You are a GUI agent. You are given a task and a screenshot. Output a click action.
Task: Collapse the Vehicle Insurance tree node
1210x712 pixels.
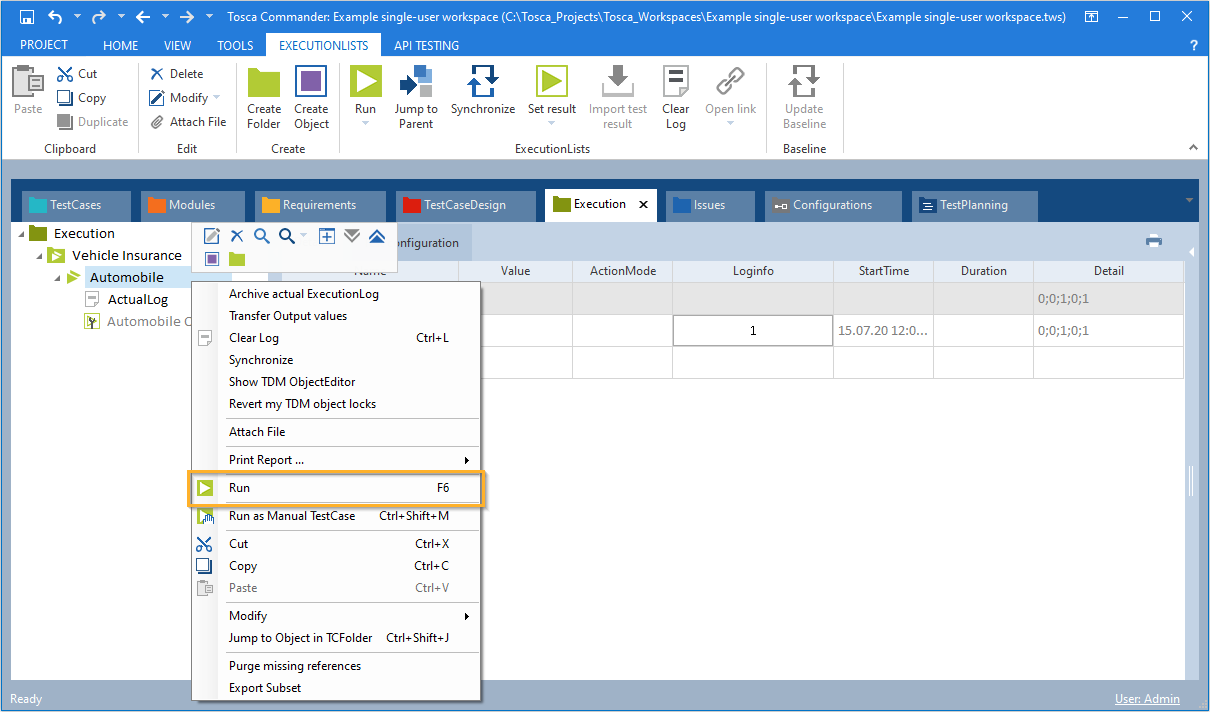(39, 256)
